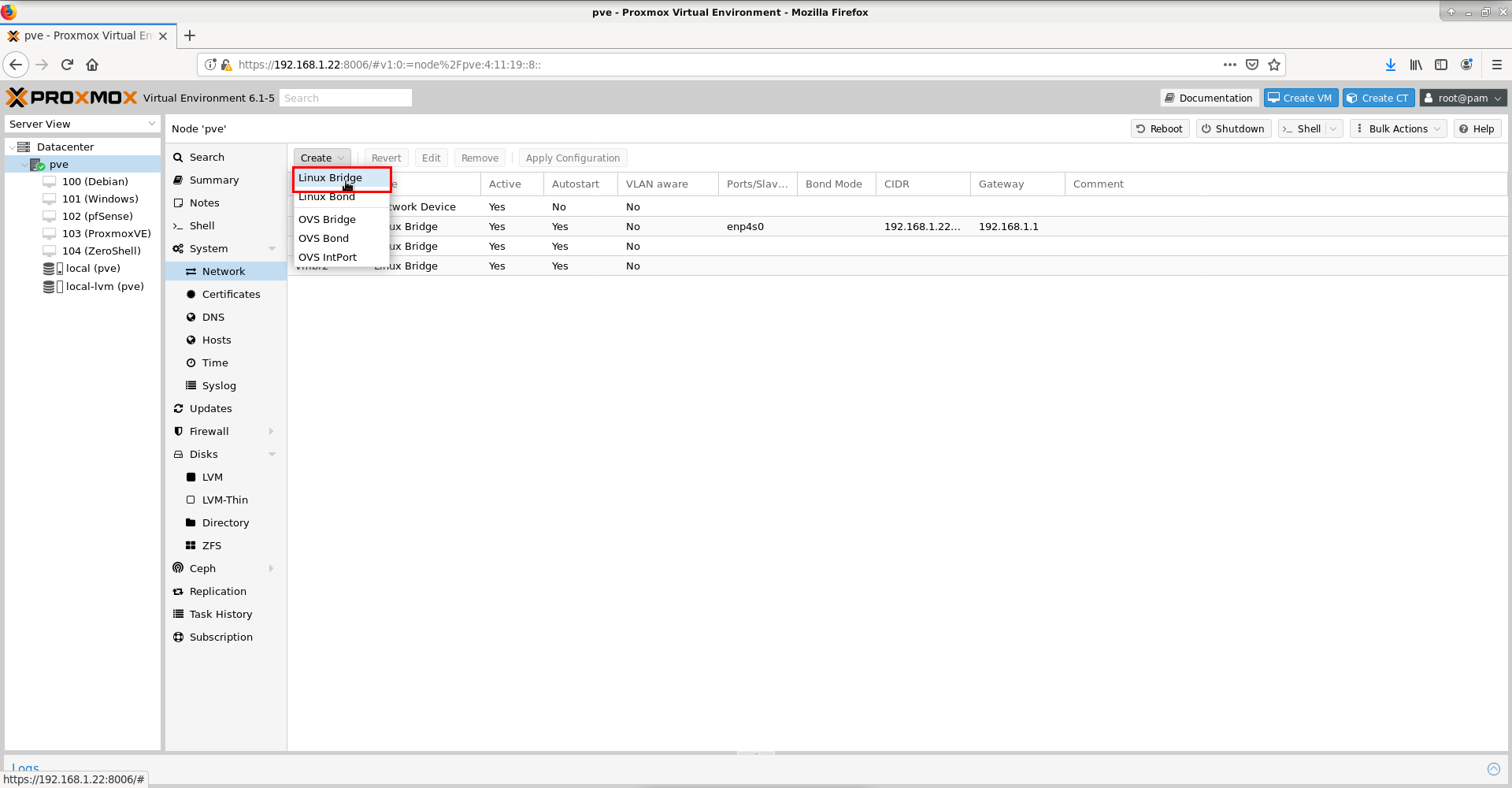
Task: Click Create VM button
Action: pos(1301,98)
